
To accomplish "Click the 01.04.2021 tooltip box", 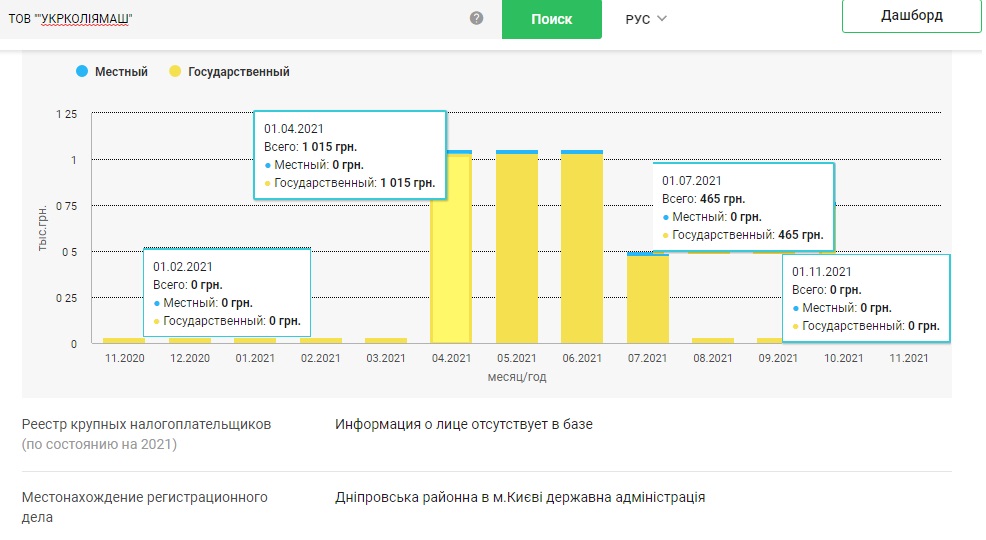I will [x=348, y=155].
